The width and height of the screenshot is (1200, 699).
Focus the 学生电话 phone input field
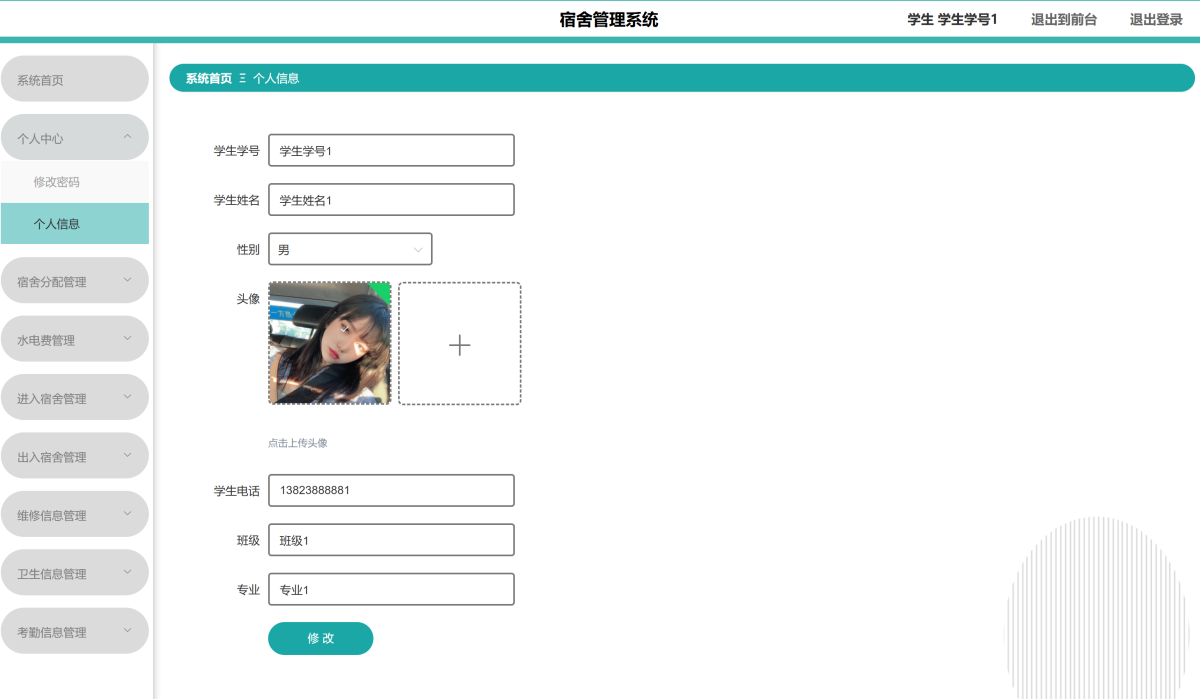point(391,491)
